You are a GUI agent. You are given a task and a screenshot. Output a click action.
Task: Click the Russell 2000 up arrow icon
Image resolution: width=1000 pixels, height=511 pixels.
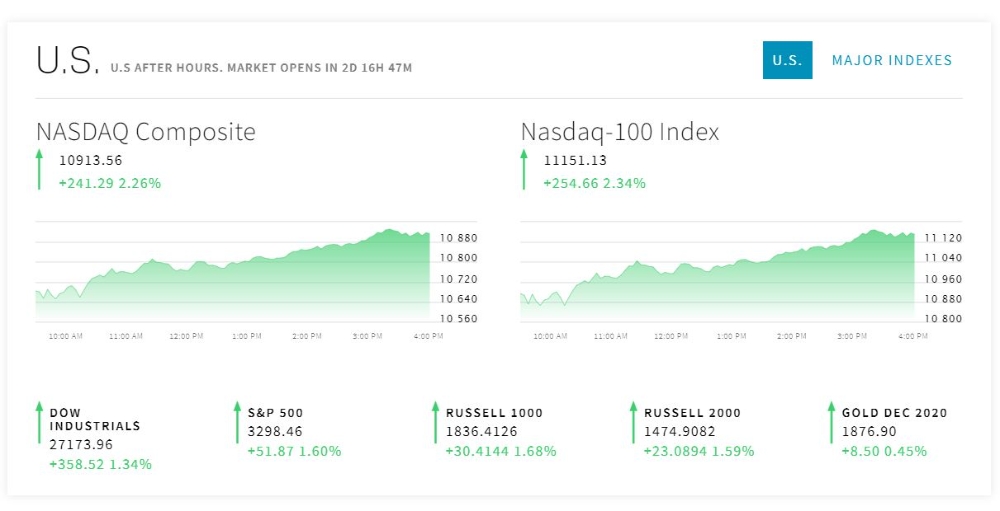point(633,422)
